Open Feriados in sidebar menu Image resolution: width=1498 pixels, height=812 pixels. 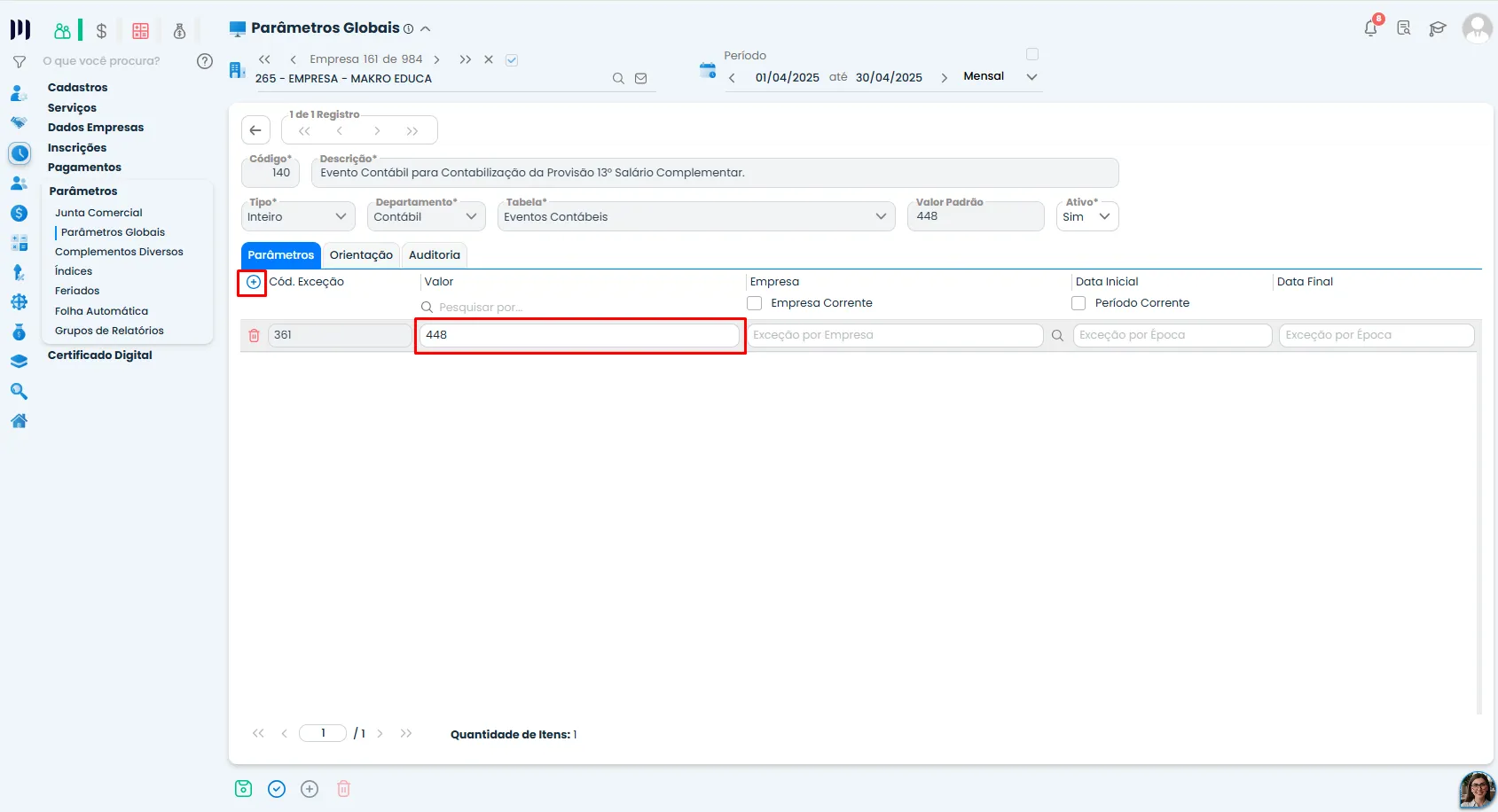tap(77, 291)
